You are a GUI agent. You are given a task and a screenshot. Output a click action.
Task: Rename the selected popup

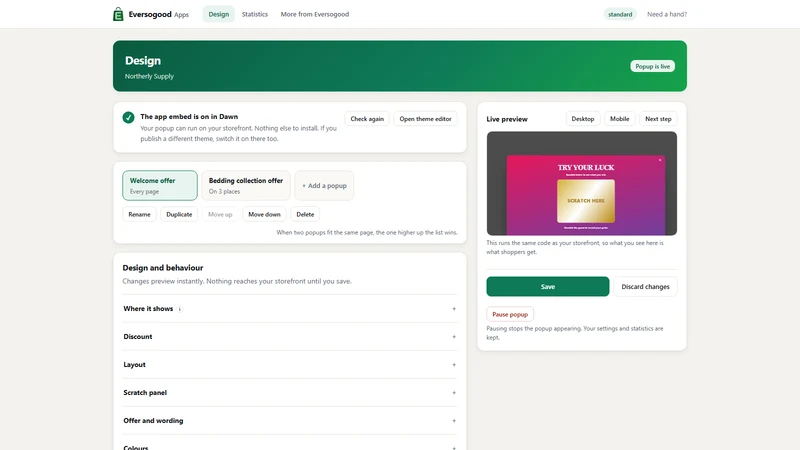tap(139, 214)
